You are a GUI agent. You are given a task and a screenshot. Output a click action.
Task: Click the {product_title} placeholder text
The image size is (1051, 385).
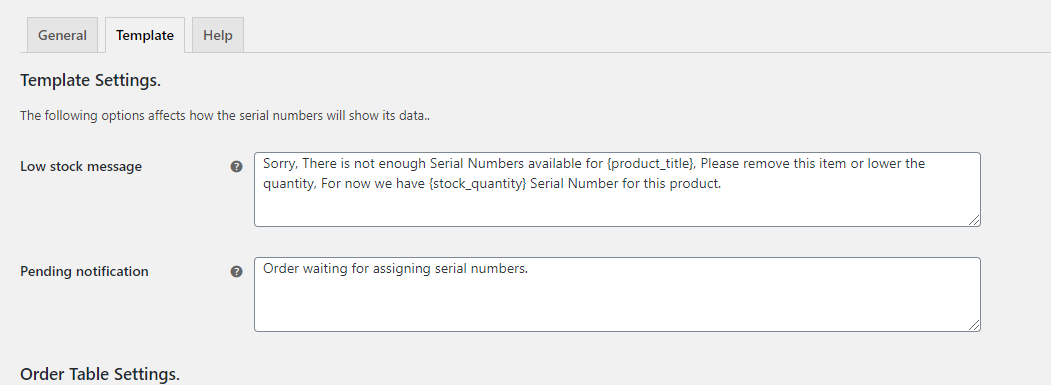coord(650,164)
